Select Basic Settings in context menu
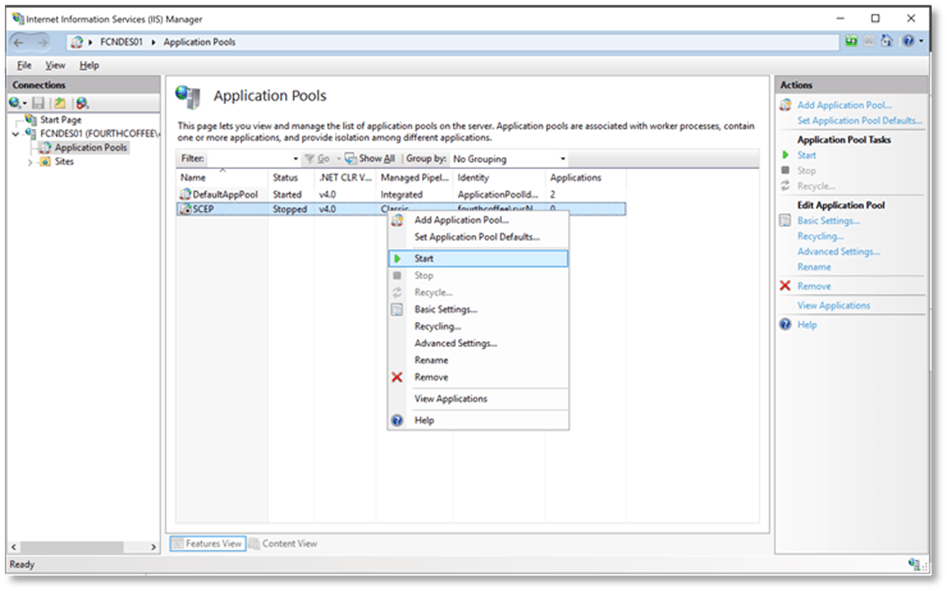The image size is (947, 591). (x=445, y=310)
